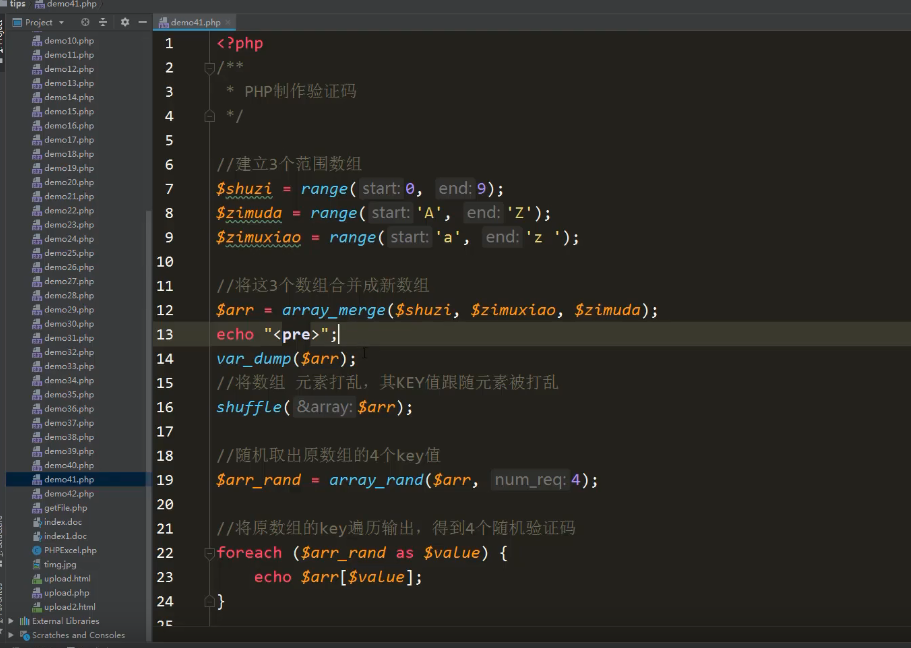Select the PHPExcel.php class file icon
The height and width of the screenshot is (648, 911).
[37, 550]
